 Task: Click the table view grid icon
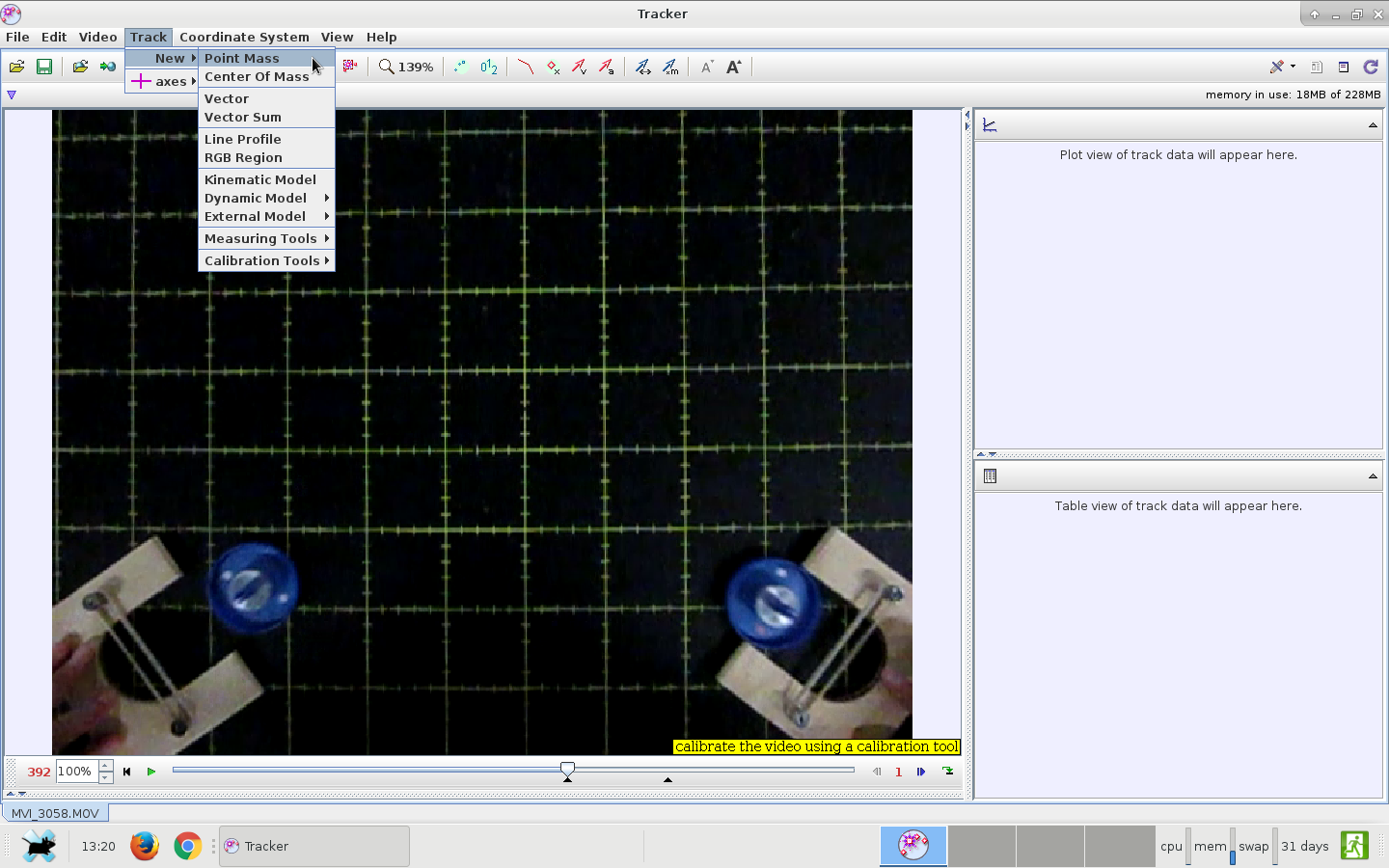coord(990,475)
